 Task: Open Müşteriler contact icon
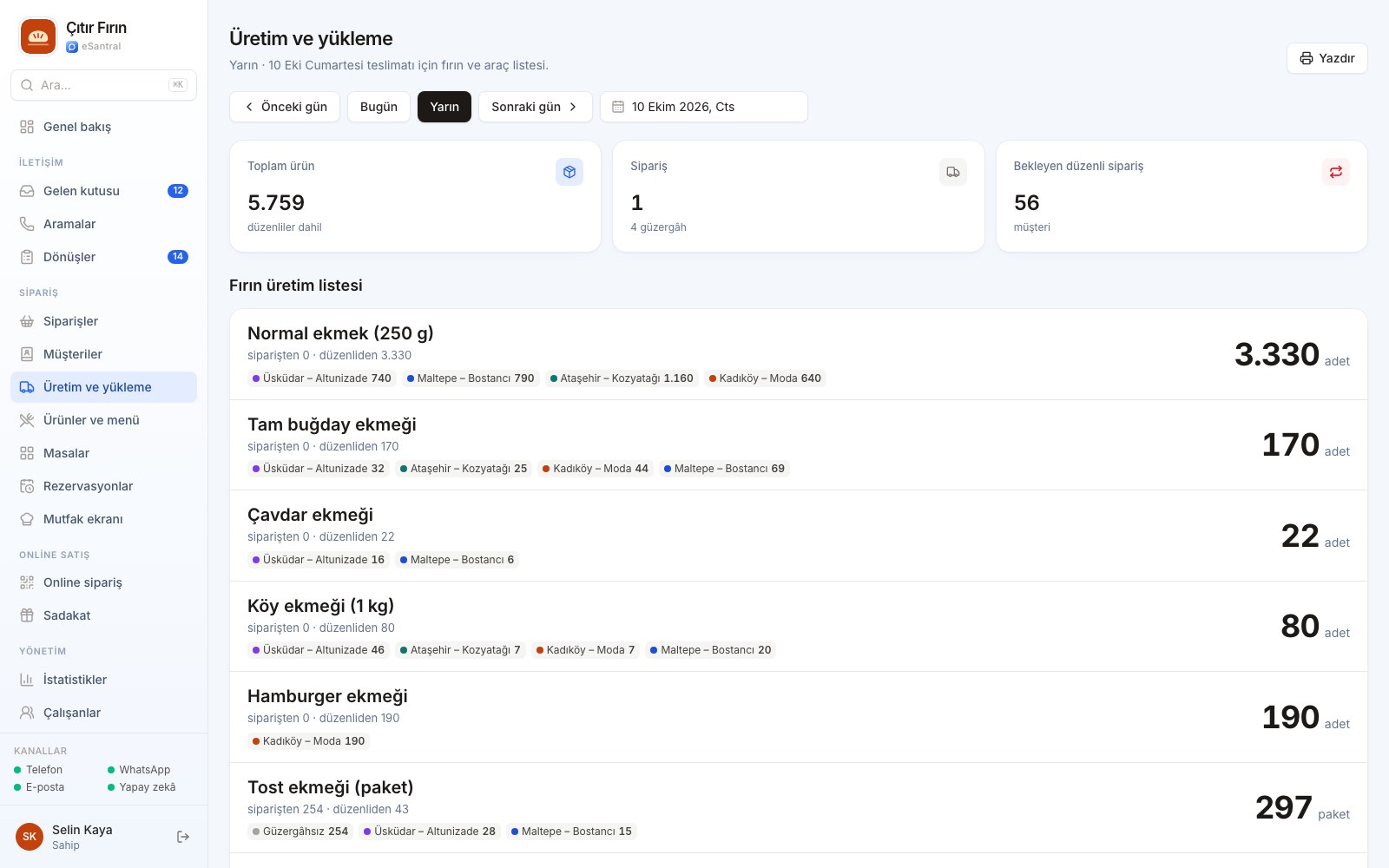pos(27,354)
